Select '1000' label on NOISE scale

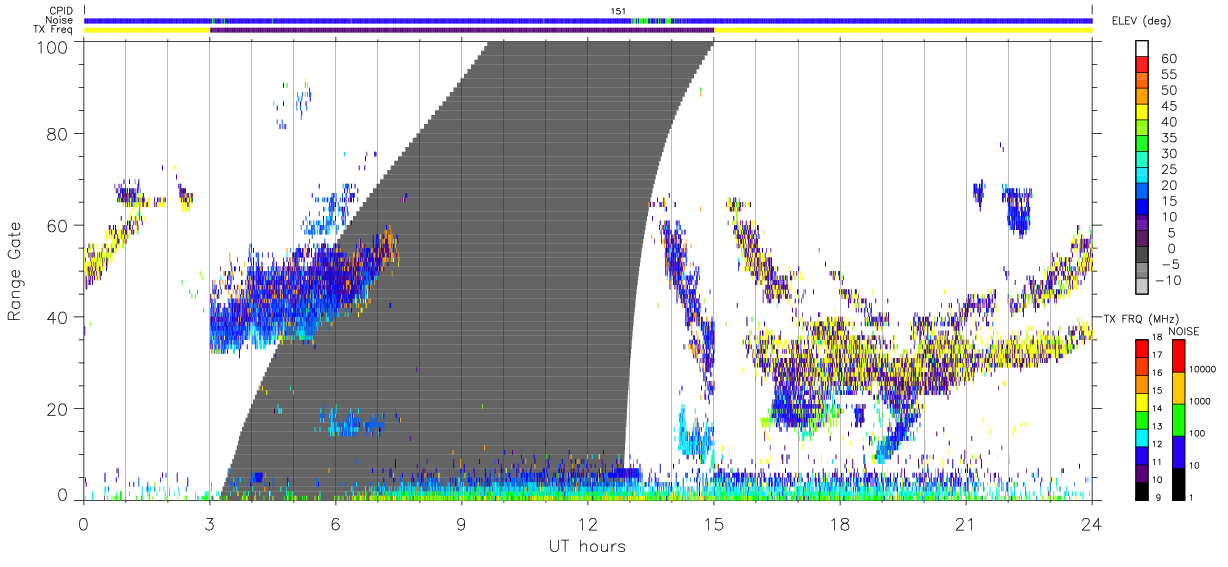(x=1201, y=401)
